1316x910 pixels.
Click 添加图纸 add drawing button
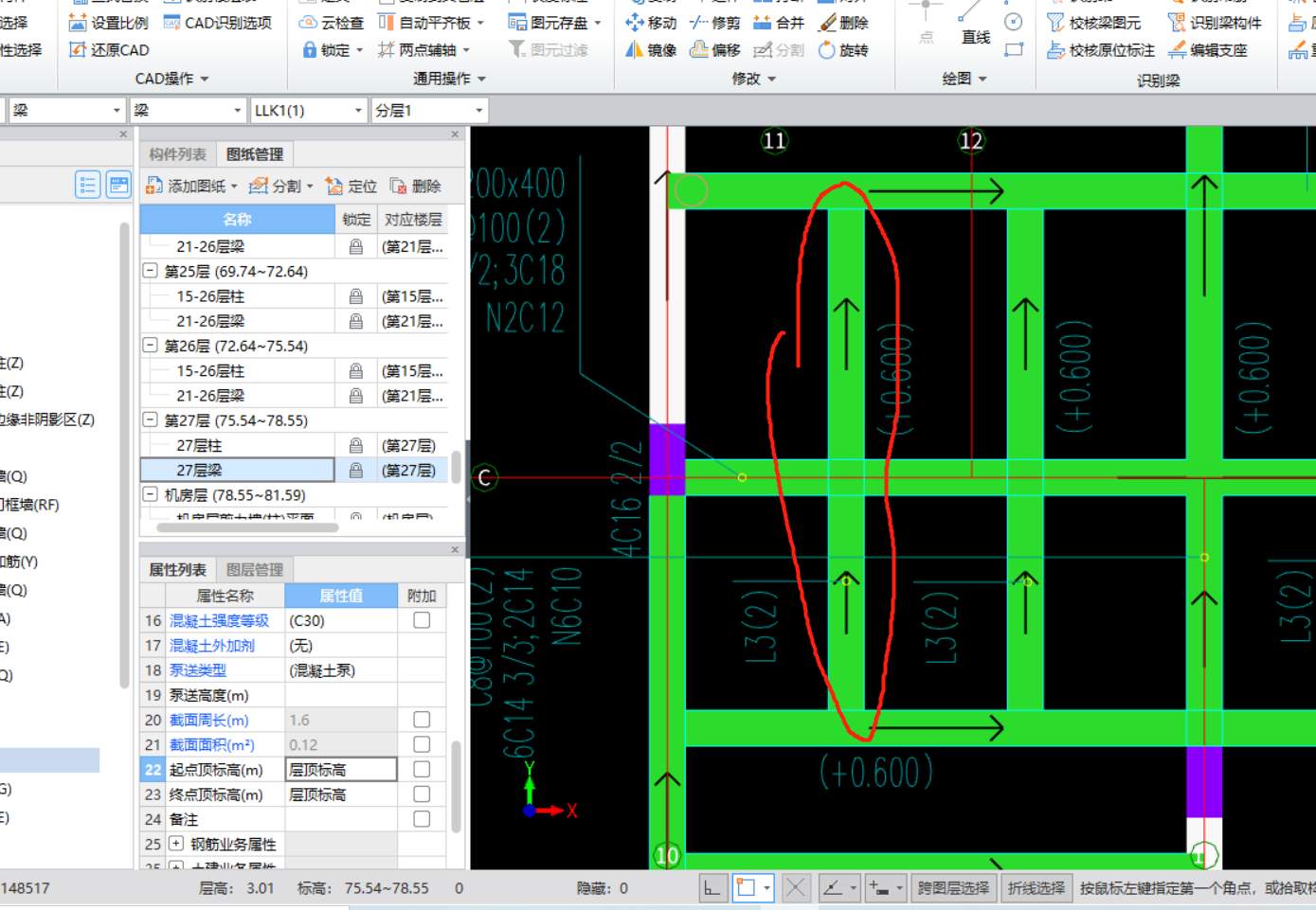pyautogui.click(x=190, y=187)
